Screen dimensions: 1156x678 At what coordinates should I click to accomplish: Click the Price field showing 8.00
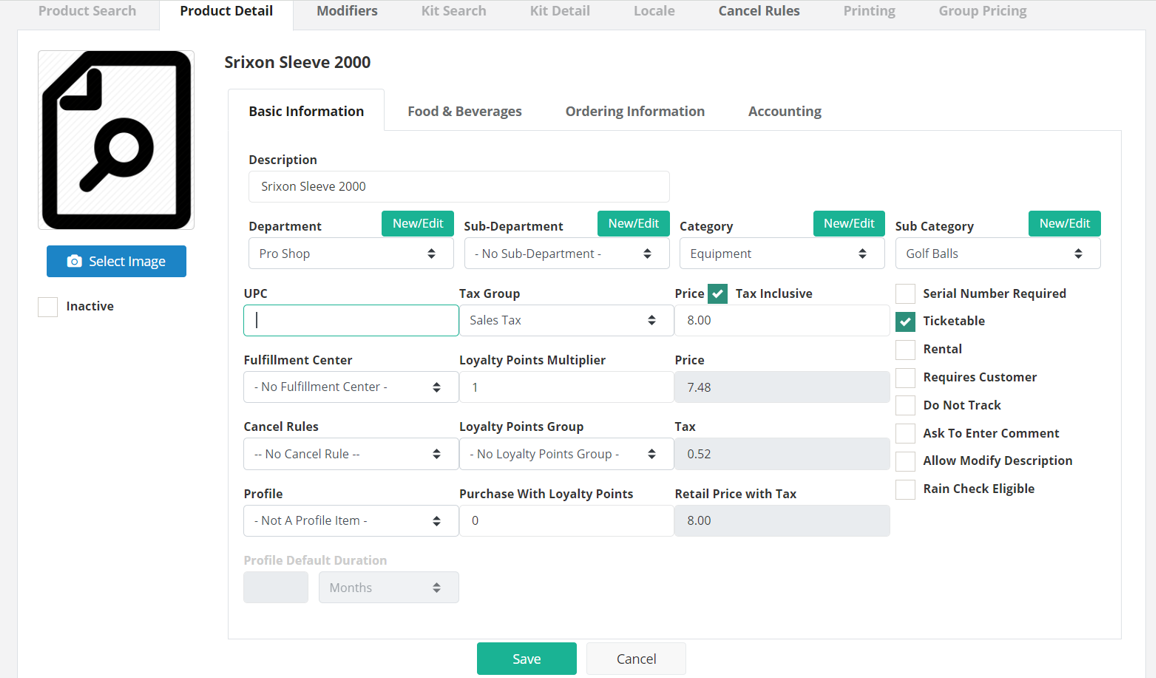[781, 321]
